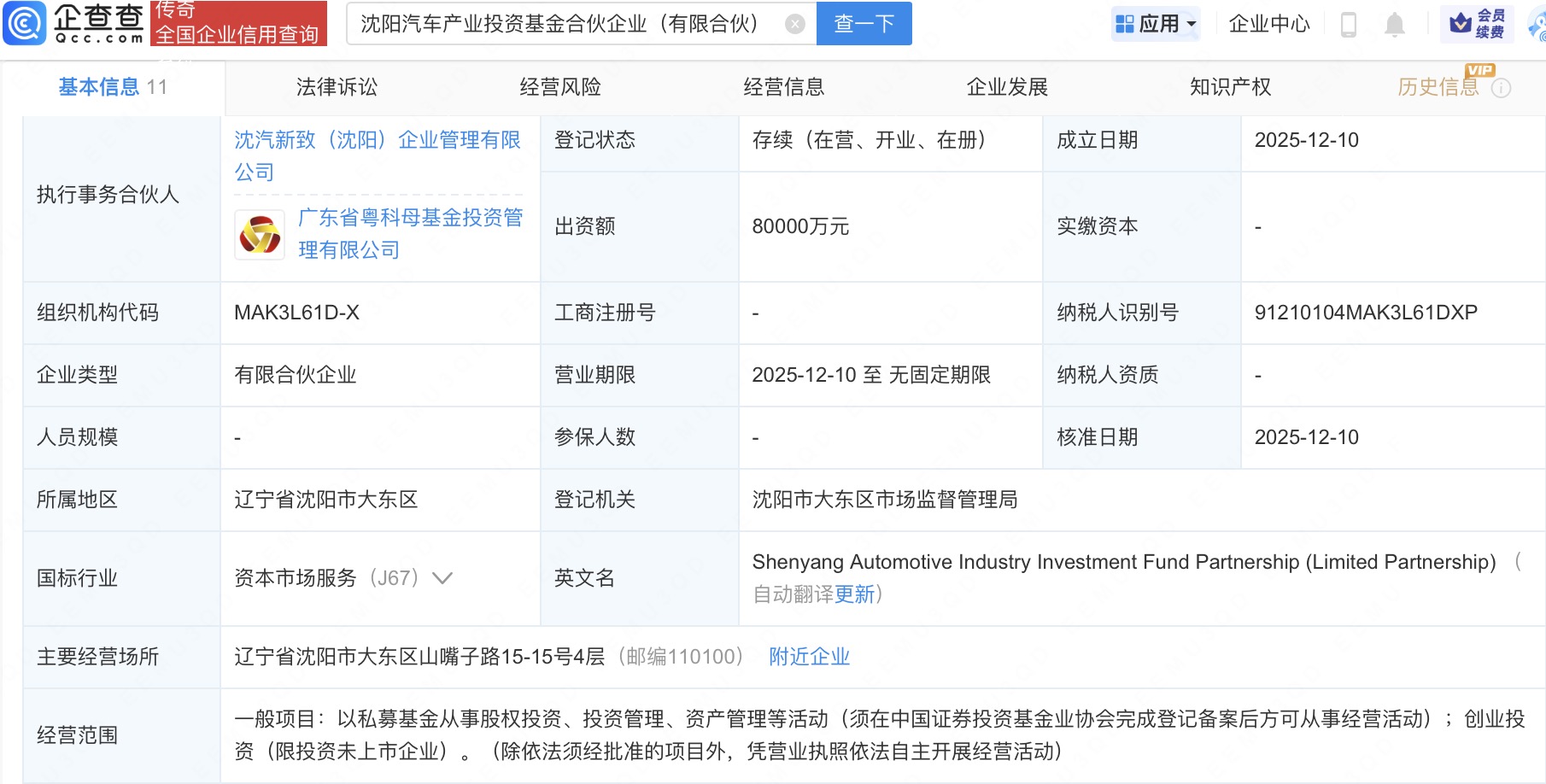Expand the 资本市场服务（J67）industry dropdown
This screenshot has width=1546, height=784.
(442, 578)
